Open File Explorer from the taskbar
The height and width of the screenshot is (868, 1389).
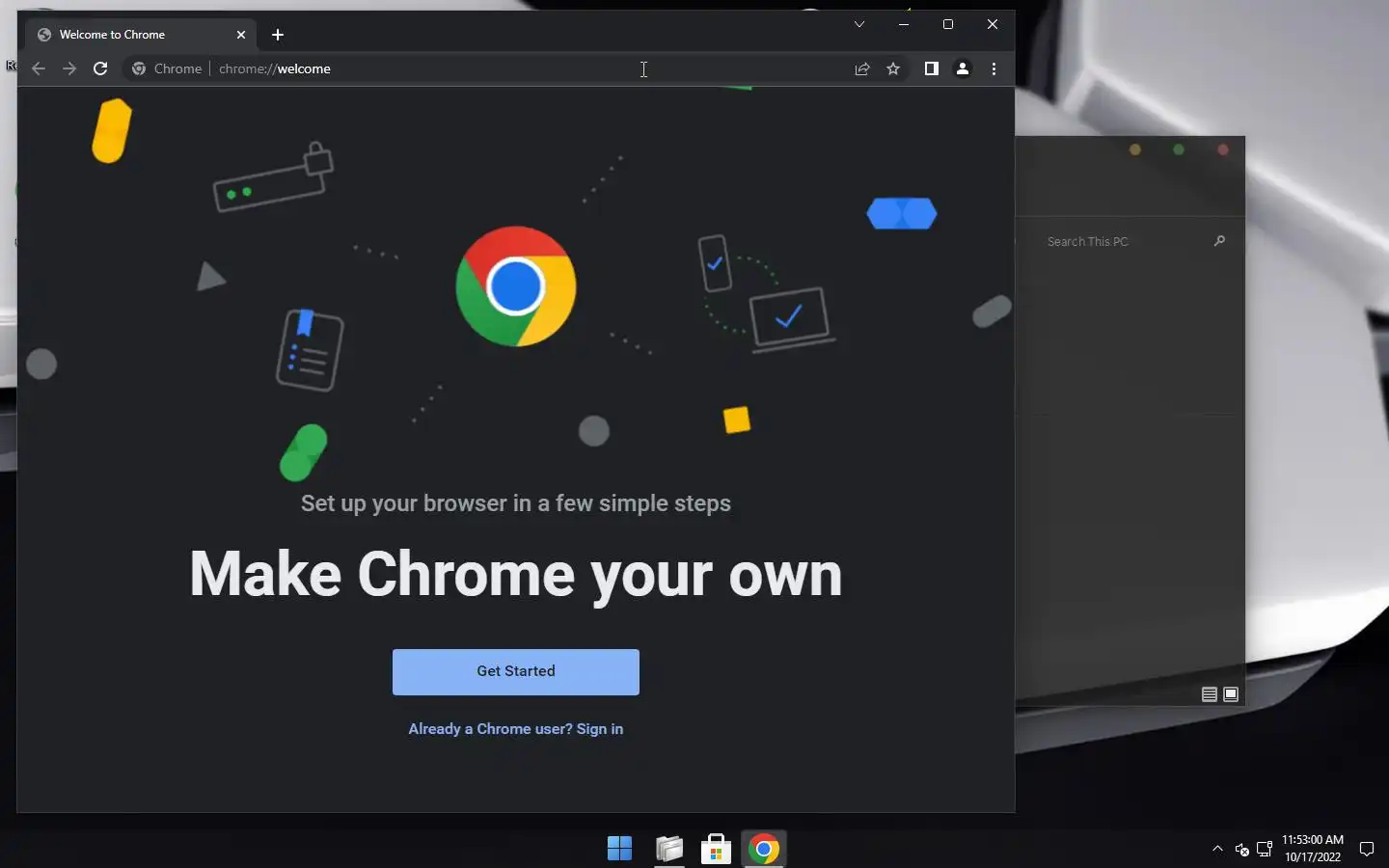coord(669,849)
